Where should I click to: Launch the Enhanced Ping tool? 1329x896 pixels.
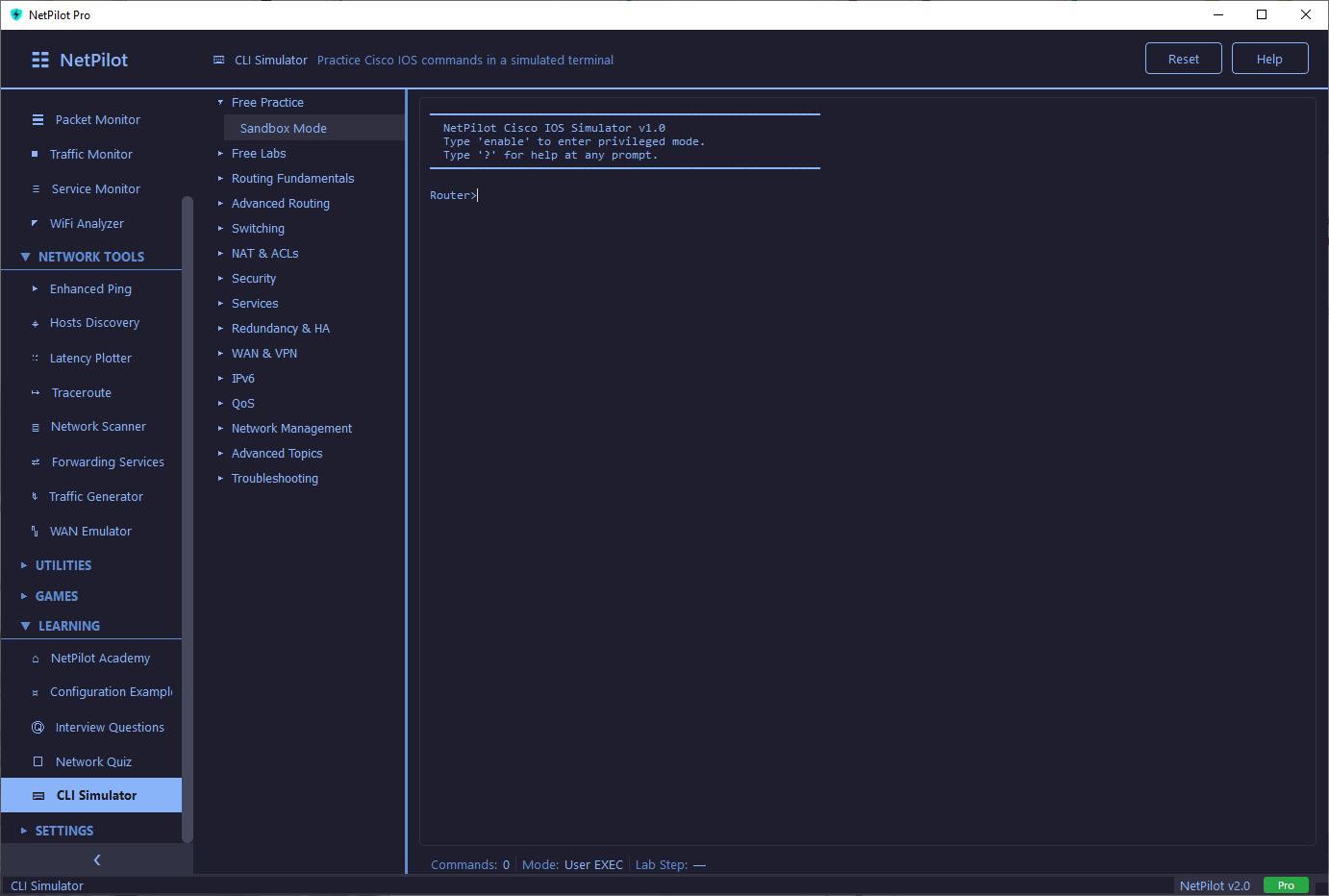tap(90, 288)
